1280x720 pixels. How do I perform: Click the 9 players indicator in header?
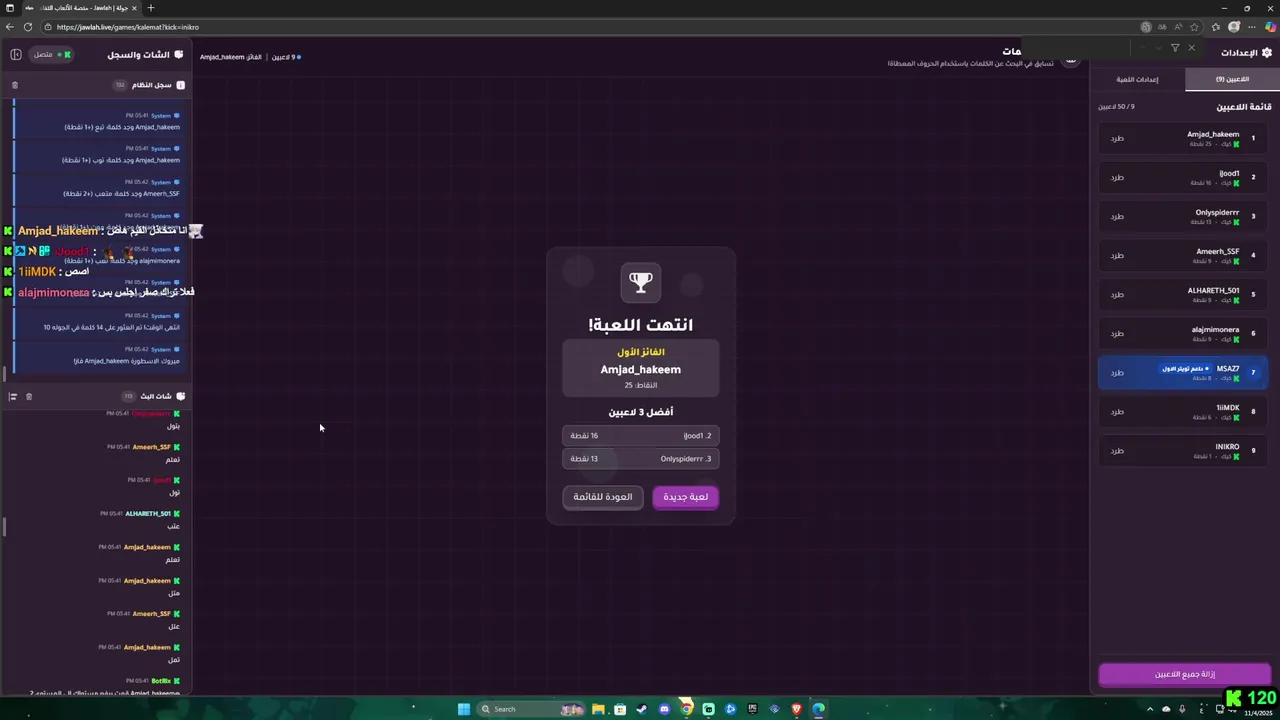(x=284, y=57)
